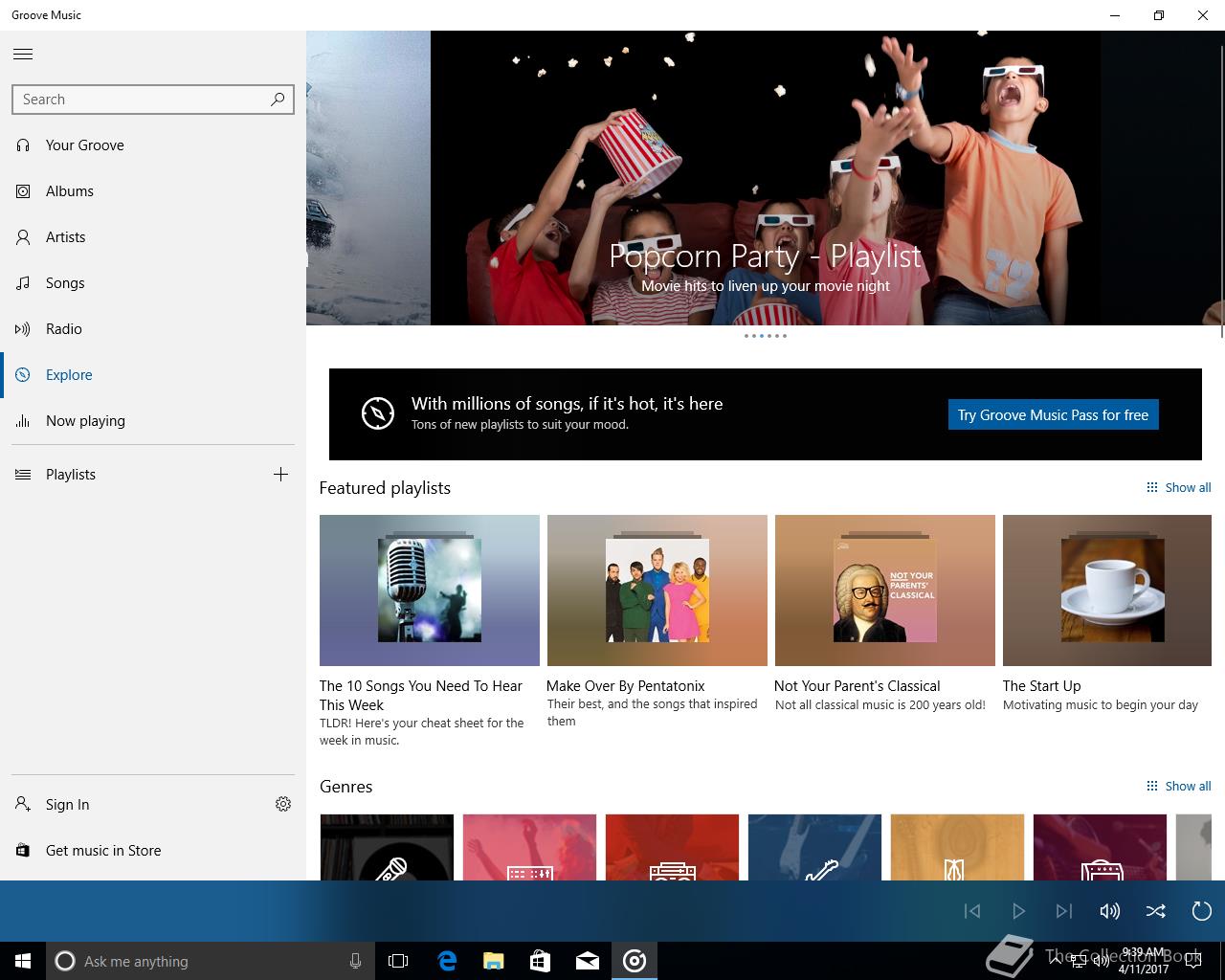The height and width of the screenshot is (980, 1225).
Task: Open The 10 Songs You Need To Hear thumbnail
Action: coord(430,590)
